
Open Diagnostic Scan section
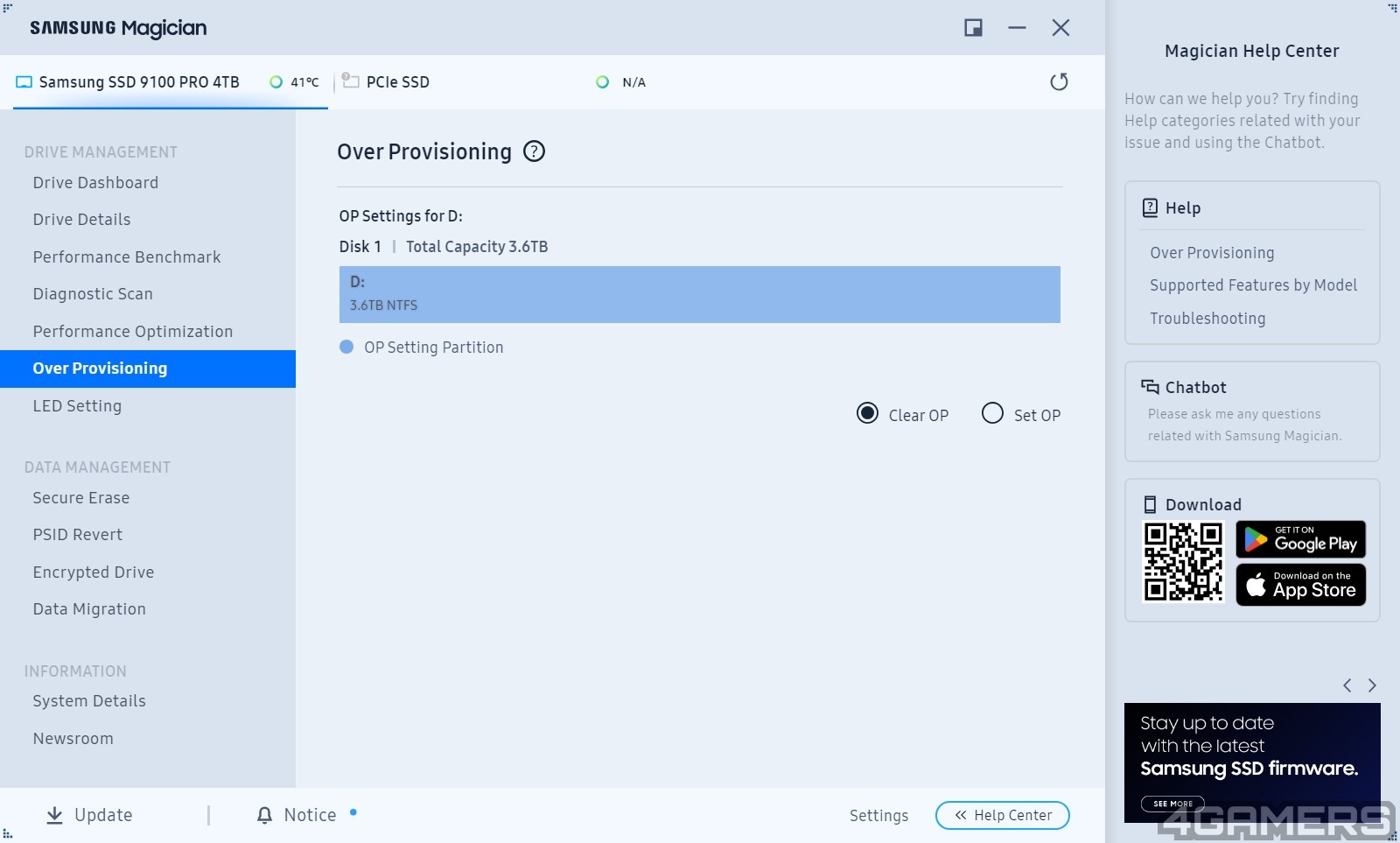pyautogui.click(x=93, y=294)
